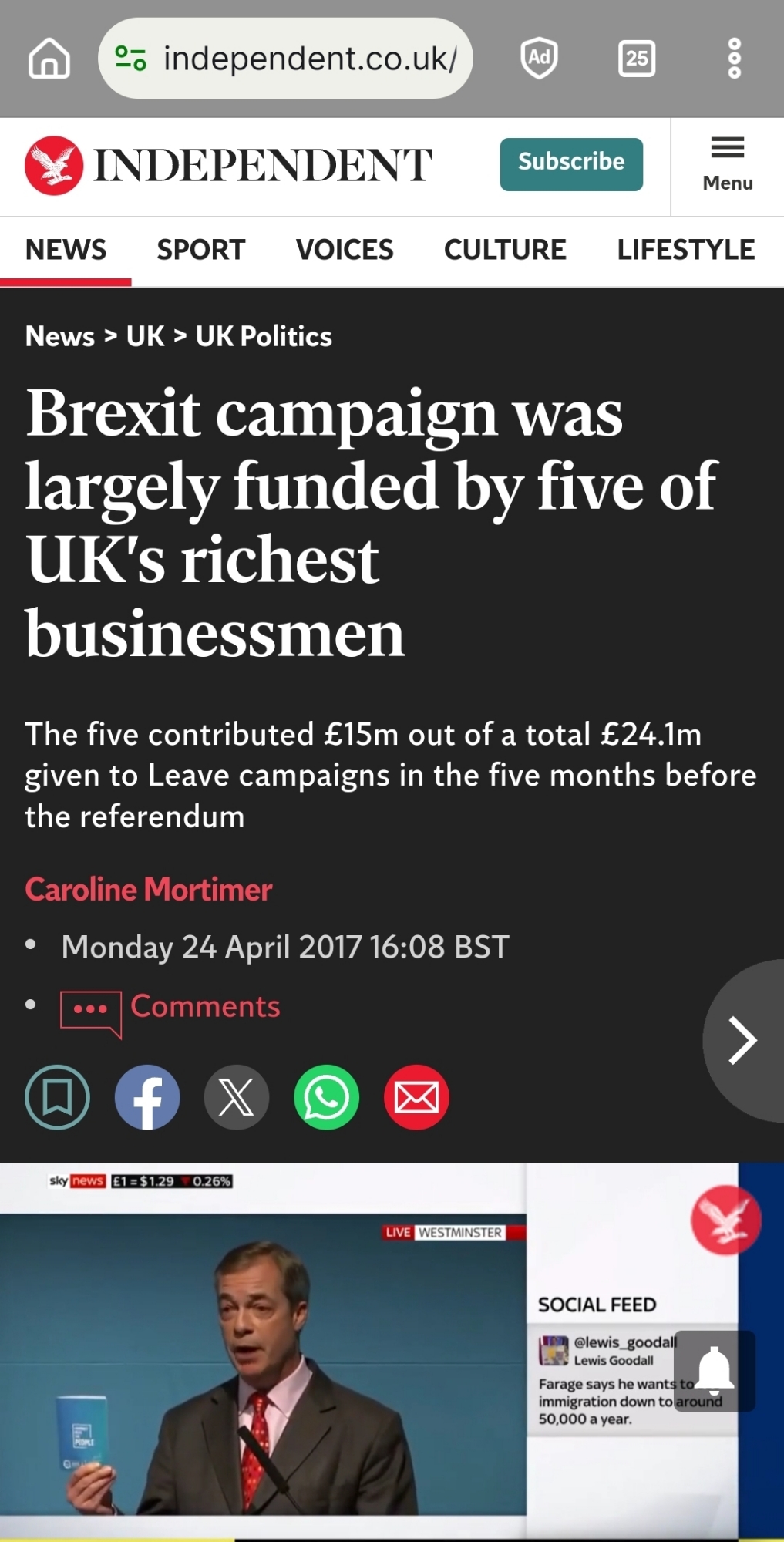Toggle the notification bell

click(715, 1371)
